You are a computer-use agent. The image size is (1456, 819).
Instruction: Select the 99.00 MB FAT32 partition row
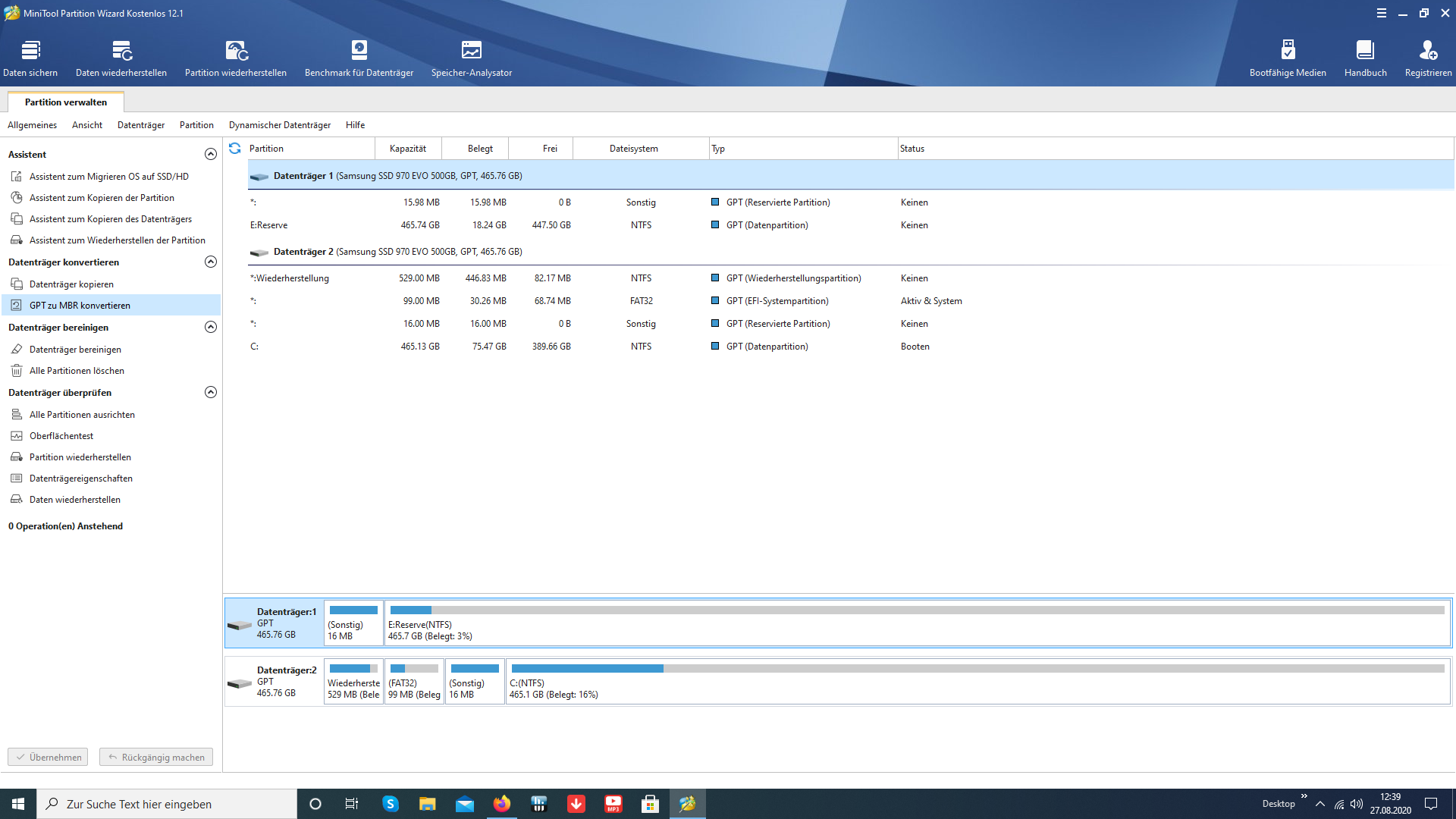pos(851,301)
